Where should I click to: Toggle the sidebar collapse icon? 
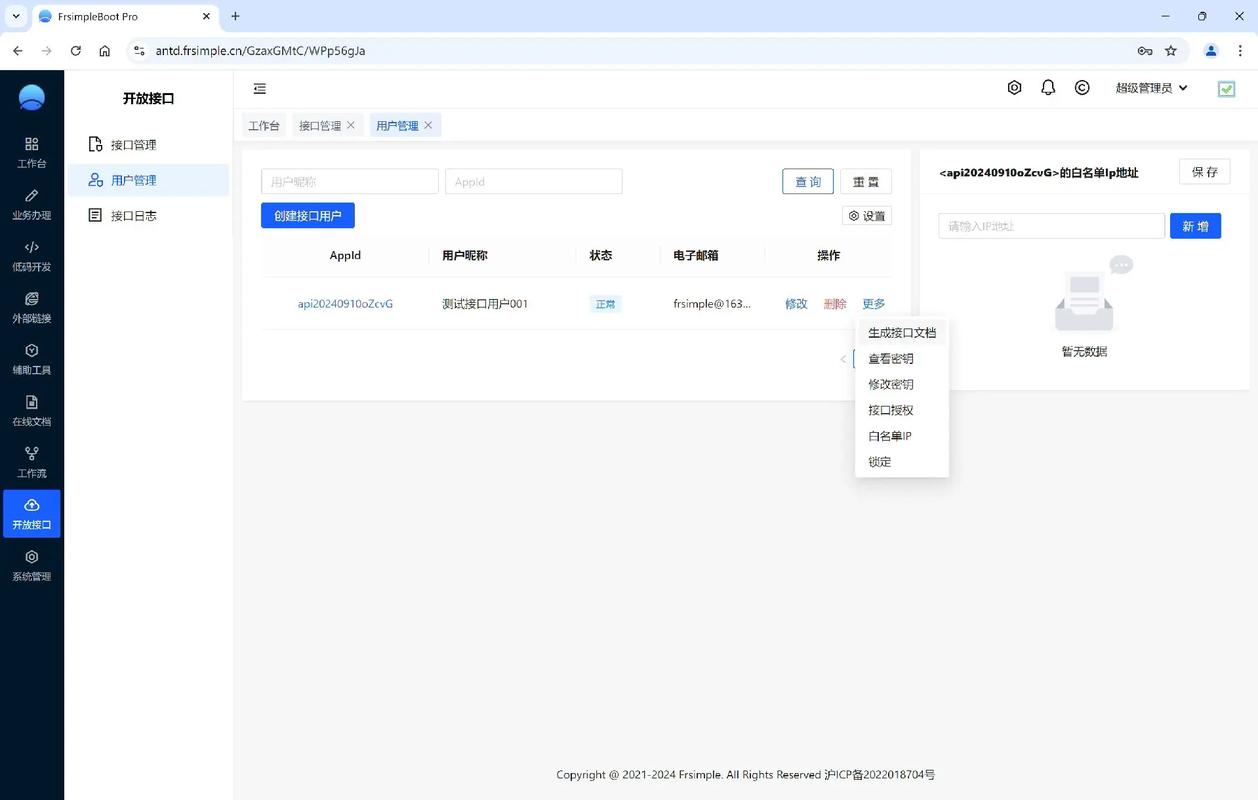[259, 88]
